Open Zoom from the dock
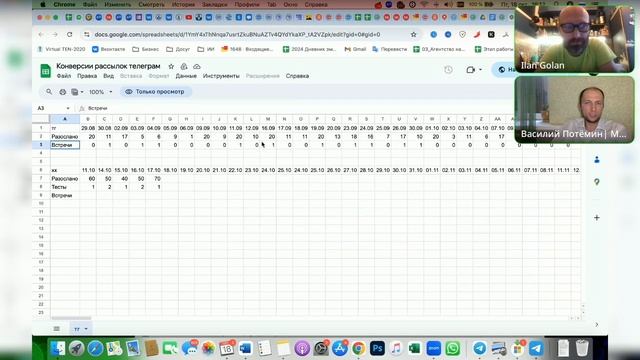The width and height of the screenshot is (640, 360). pyautogui.click(x=433, y=349)
